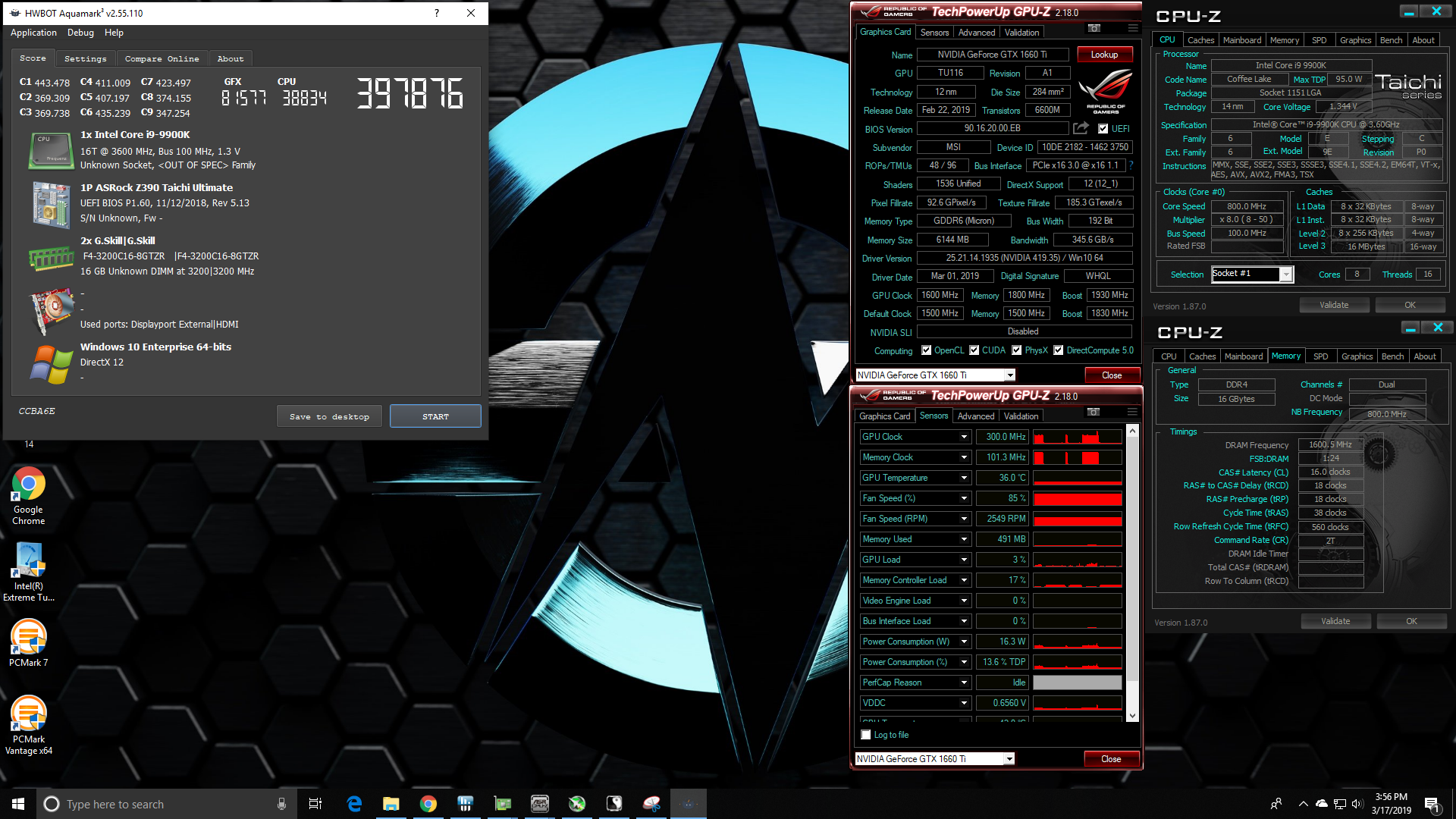Click the volume icon in system tray
This screenshot has width=1456, height=819.
pyautogui.click(x=1357, y=804)
